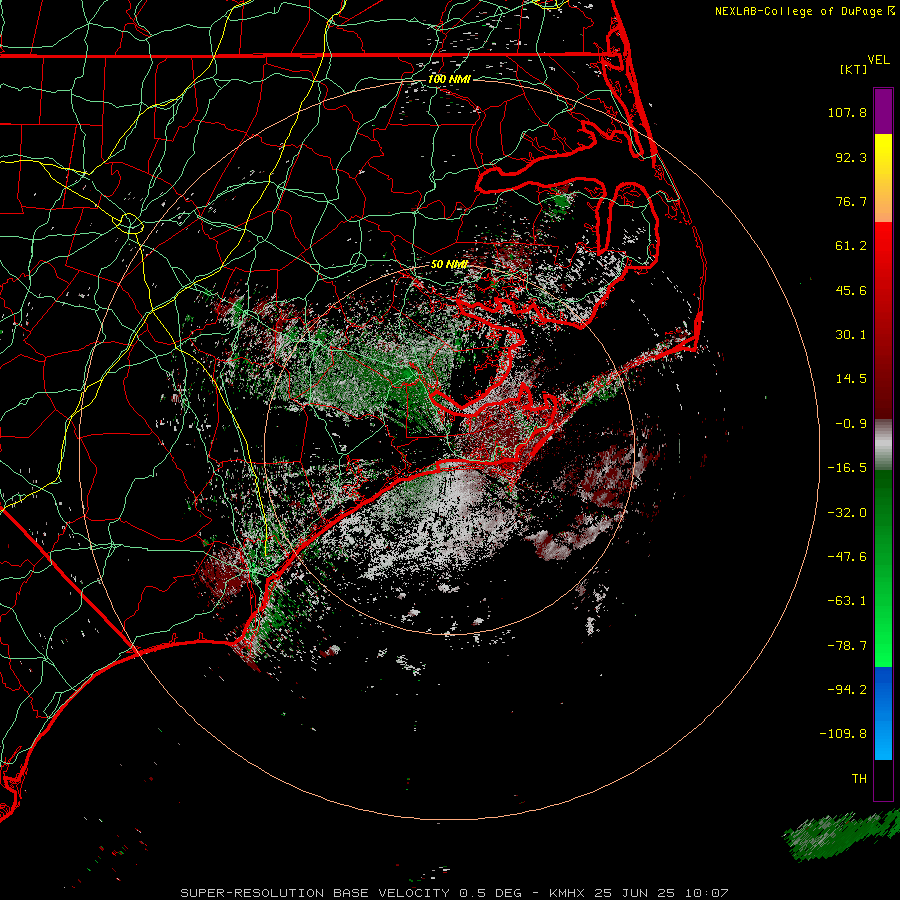
Task: Click the NEXLAB-College of DuPage title text
Action: point(798,11)
